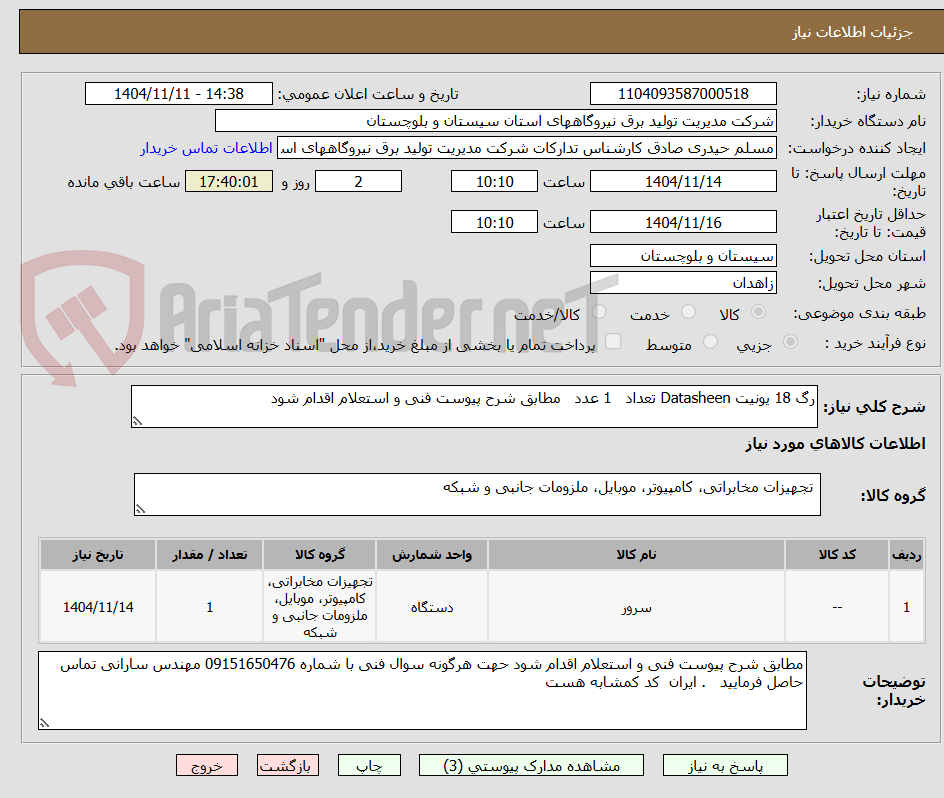Select the خدمت radio button
Screen dimensions: 944x798
click(x=688, y=312)
